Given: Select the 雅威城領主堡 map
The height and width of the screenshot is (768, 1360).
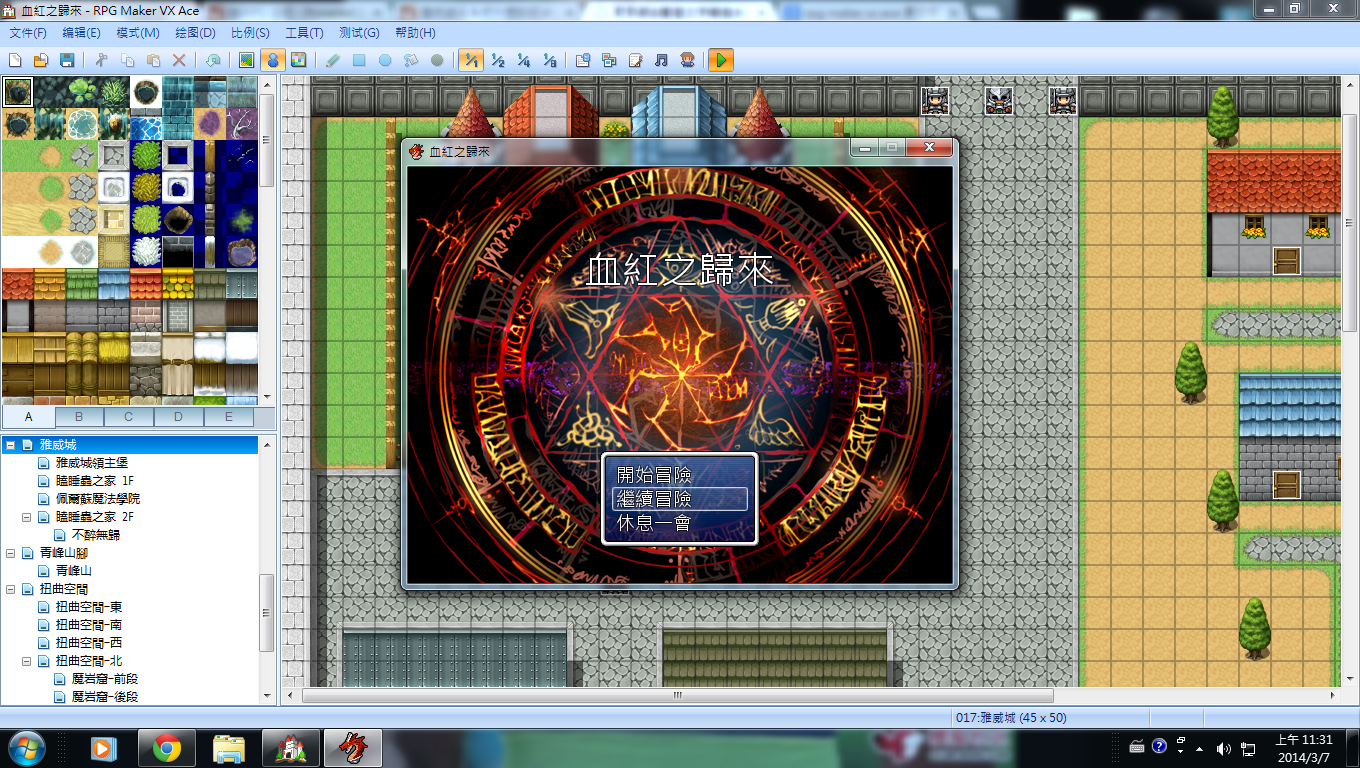Looking at the screenshot, I should click(x=92, y=463).
